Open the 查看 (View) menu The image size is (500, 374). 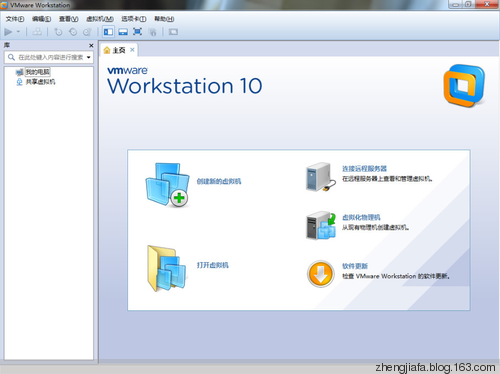[x=68, y=19]
